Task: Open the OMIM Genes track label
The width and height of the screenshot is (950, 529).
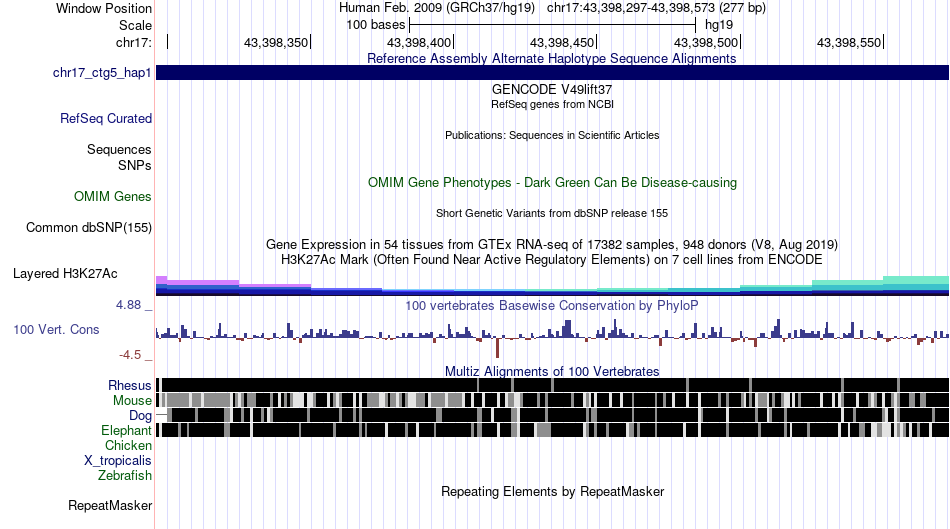Action: pyautogui.click(x=113, y=196)
